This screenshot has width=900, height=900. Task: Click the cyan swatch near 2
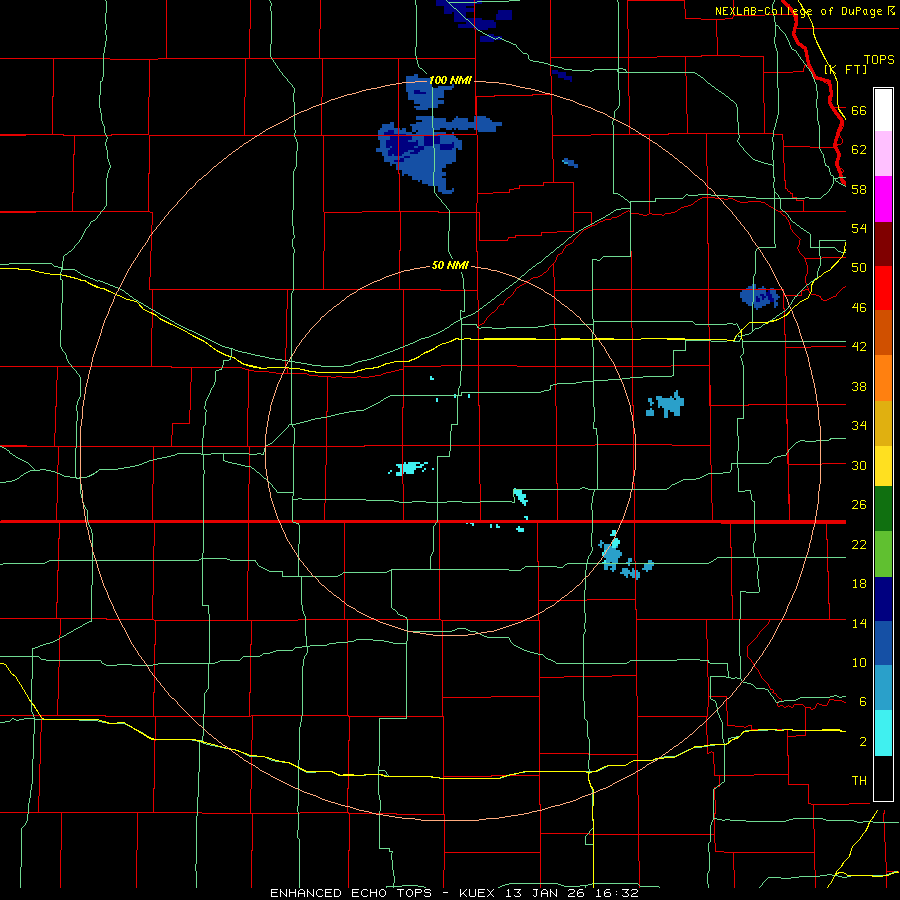(x=883, y=734)
